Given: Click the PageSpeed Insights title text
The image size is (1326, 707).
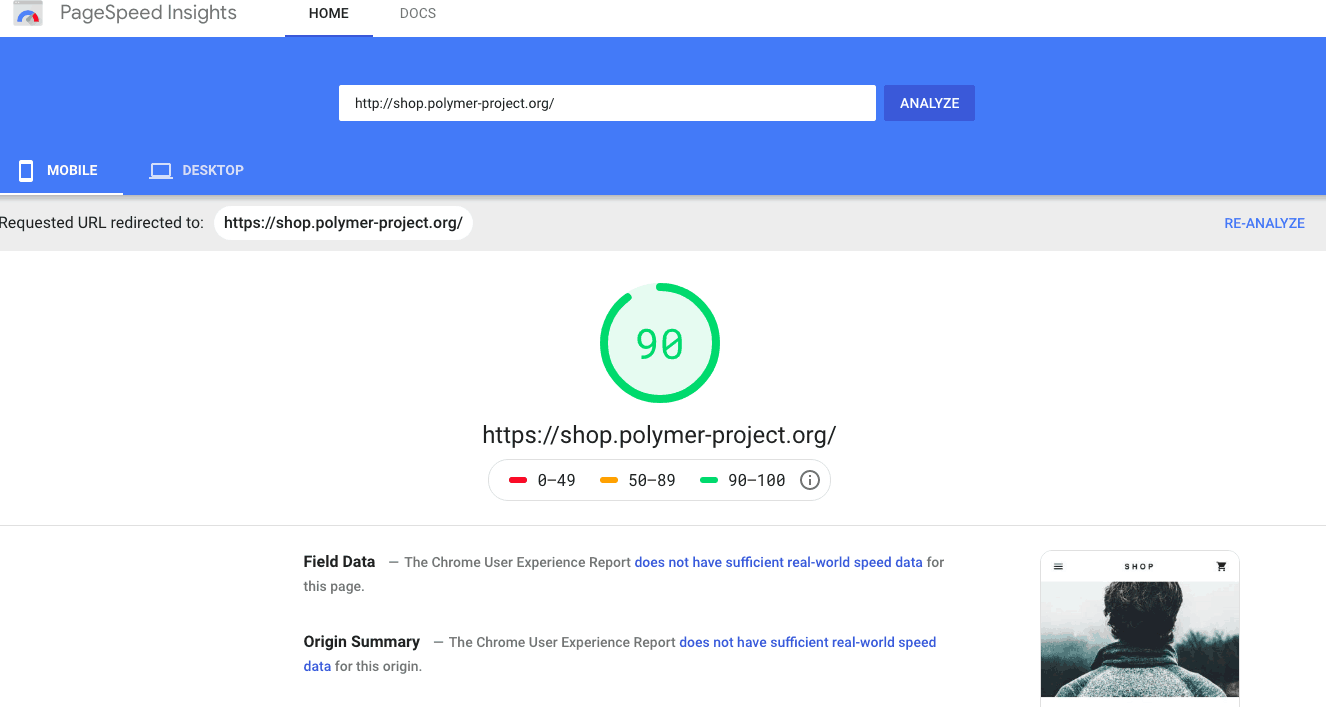Looking at the screenshot, I should click(x=148, y=14).
